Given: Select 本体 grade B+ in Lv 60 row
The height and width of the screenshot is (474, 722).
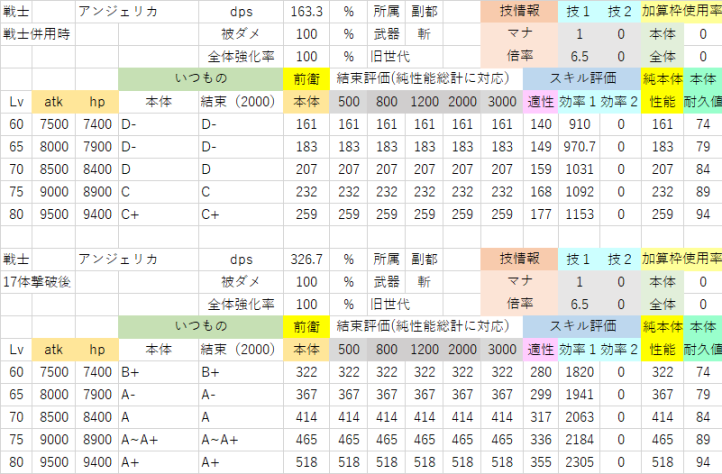Looking at the screenshot, I should click(x=158, y=372).
